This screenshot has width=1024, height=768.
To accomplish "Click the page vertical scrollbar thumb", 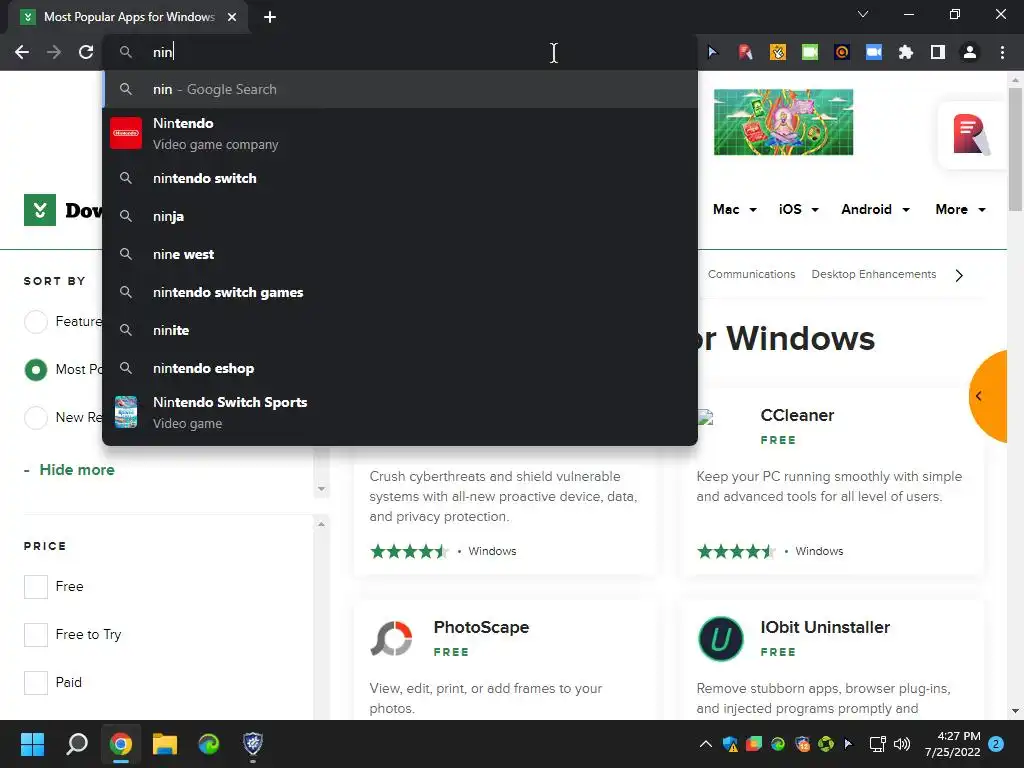I will tap(1015, 149).
